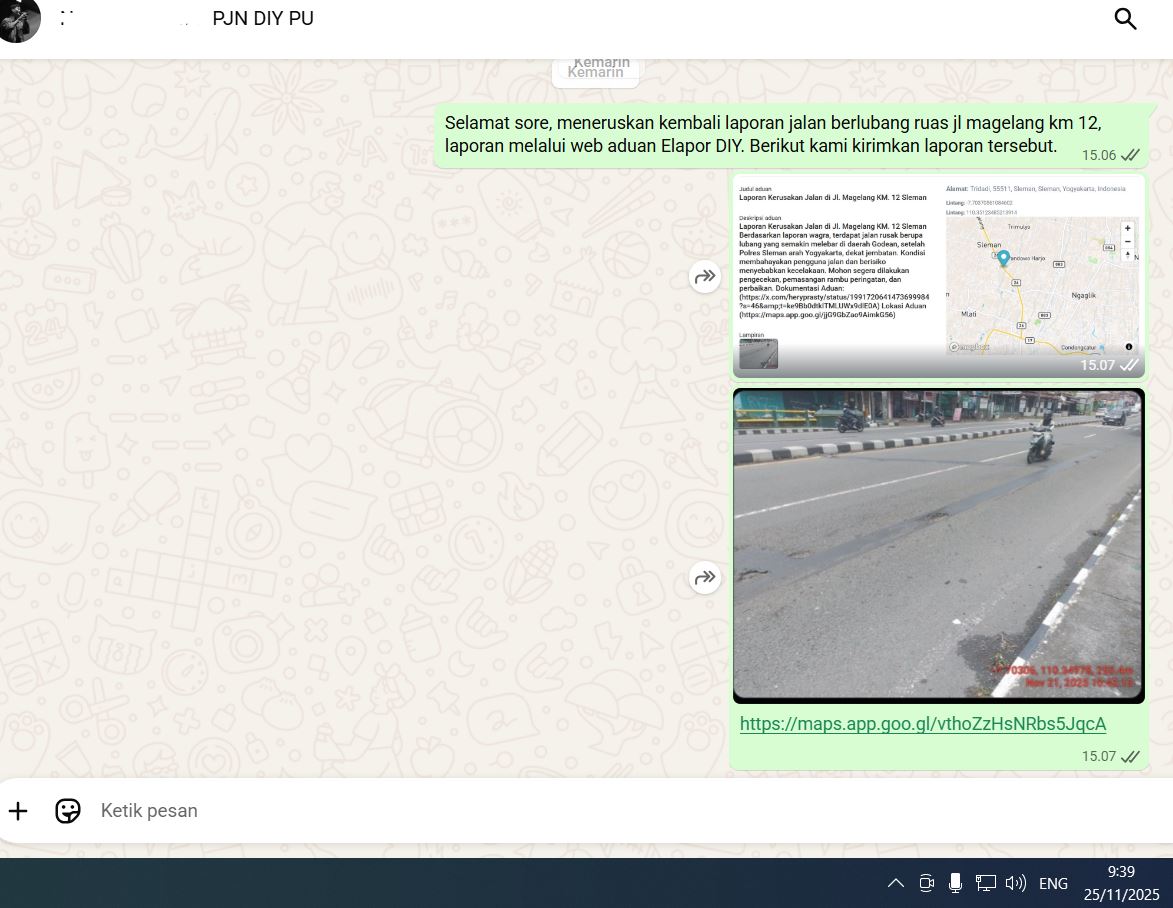Click the volume speaker icon
1173x908 pixels.
point(1015,883)
